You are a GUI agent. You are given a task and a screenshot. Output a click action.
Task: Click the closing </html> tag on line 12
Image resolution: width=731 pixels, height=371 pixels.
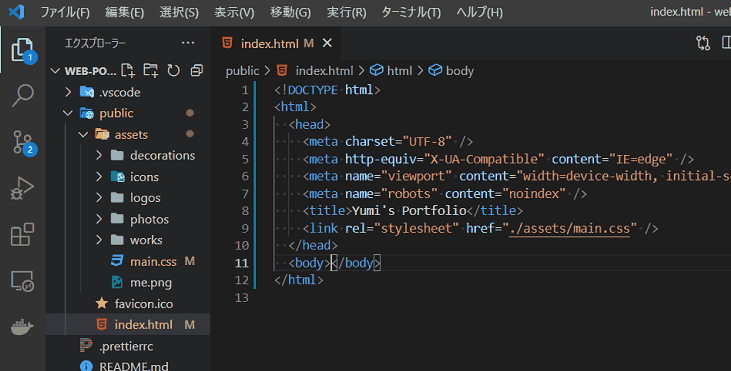[x=298, y=280]
